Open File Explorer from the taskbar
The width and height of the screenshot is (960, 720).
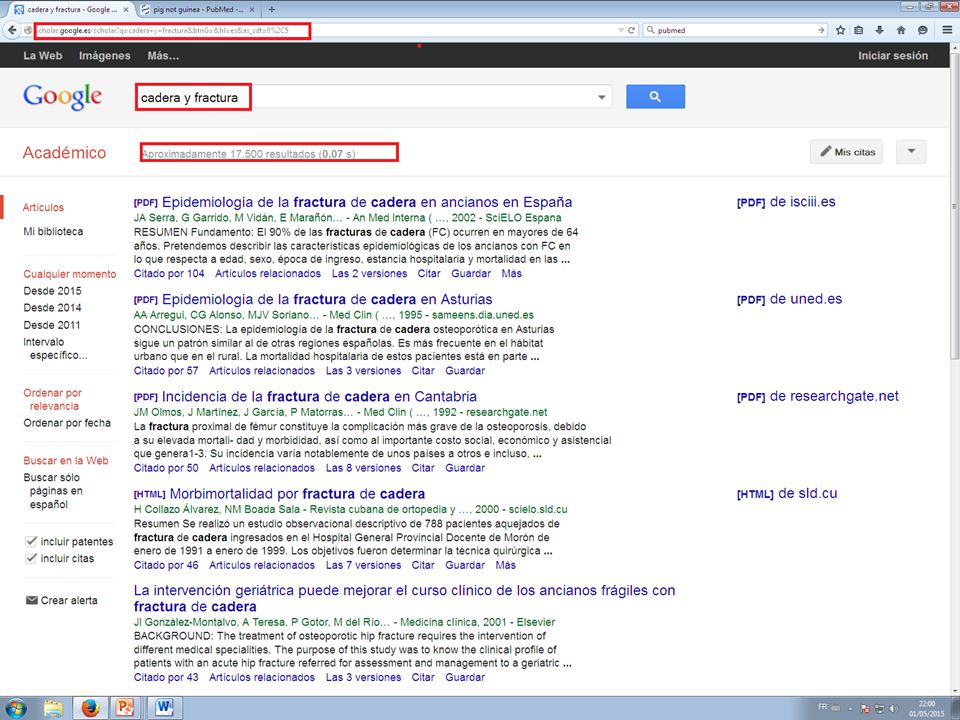[53, 708]
